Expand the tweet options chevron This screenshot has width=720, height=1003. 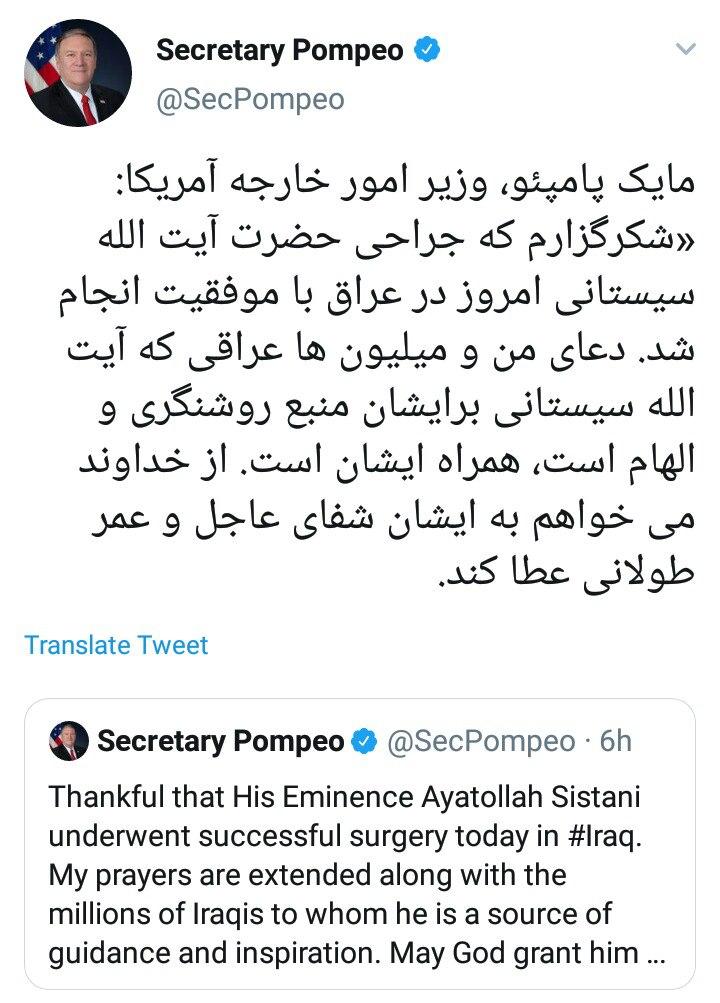point(686,48)
